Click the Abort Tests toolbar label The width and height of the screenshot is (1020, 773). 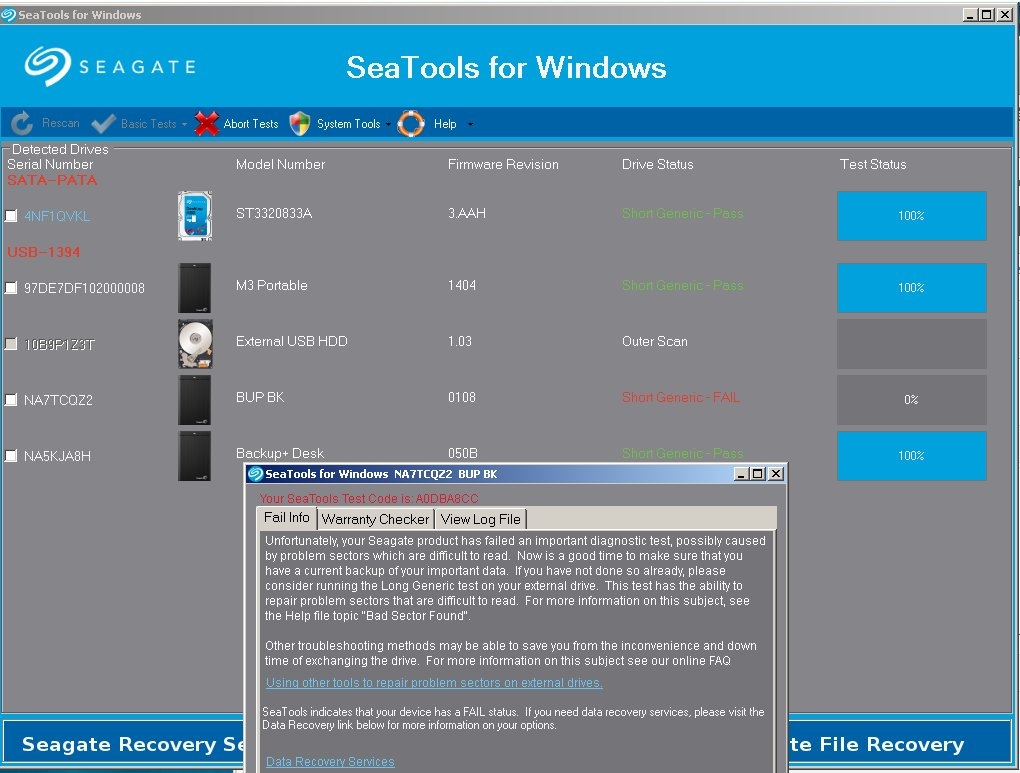250,124
